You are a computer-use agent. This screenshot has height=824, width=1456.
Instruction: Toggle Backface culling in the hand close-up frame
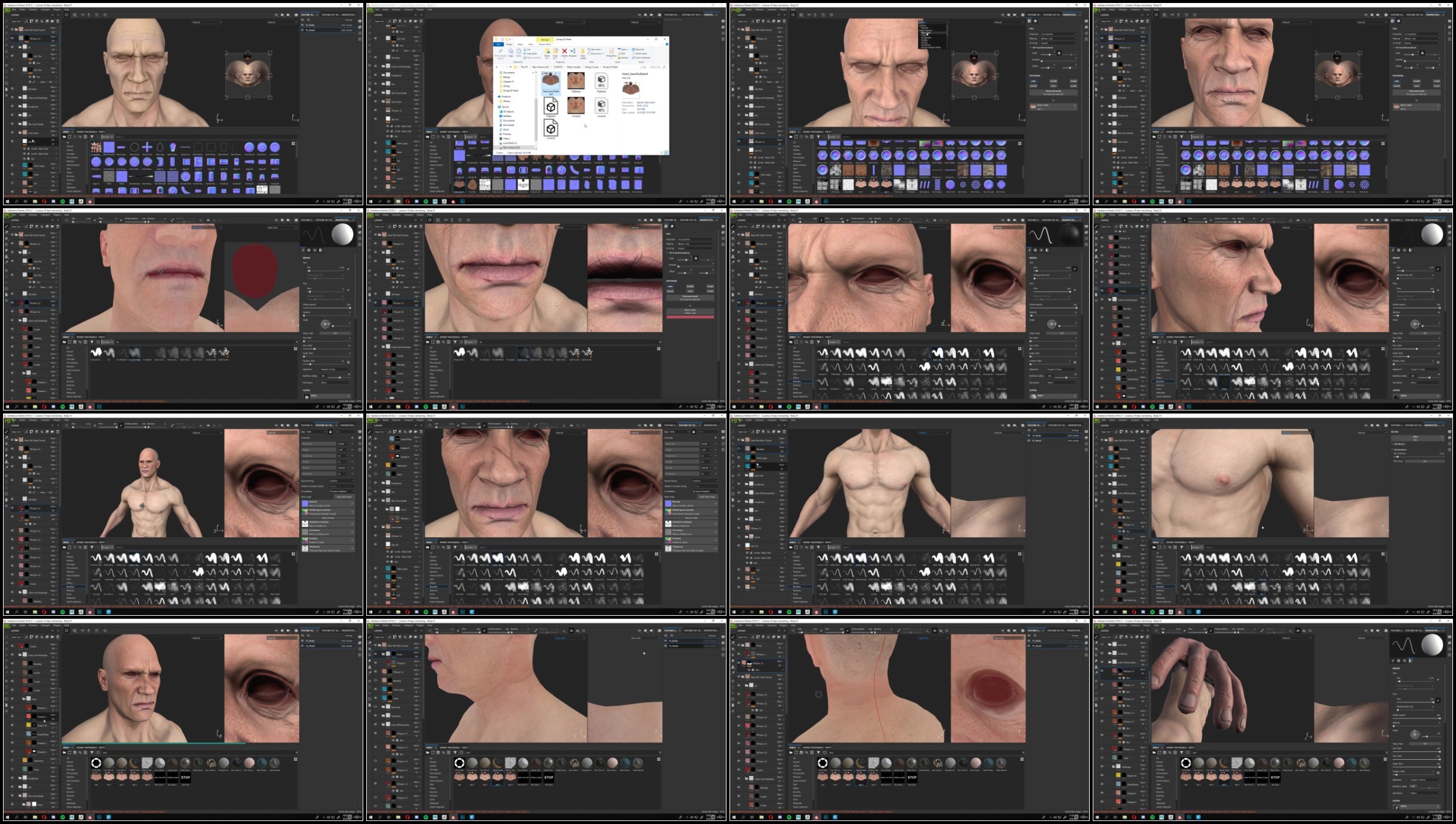pos(1413,786)
